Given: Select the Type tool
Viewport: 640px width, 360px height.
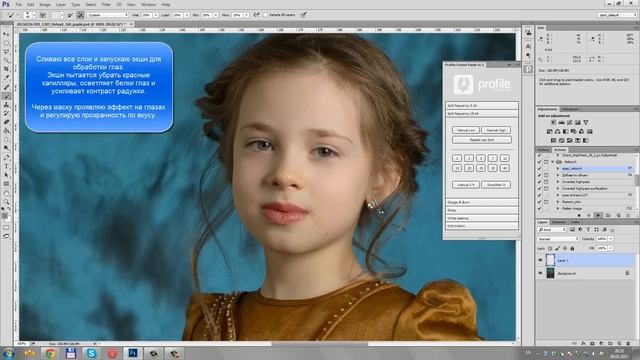Looking at the screenshot, I should pos(6,166).
